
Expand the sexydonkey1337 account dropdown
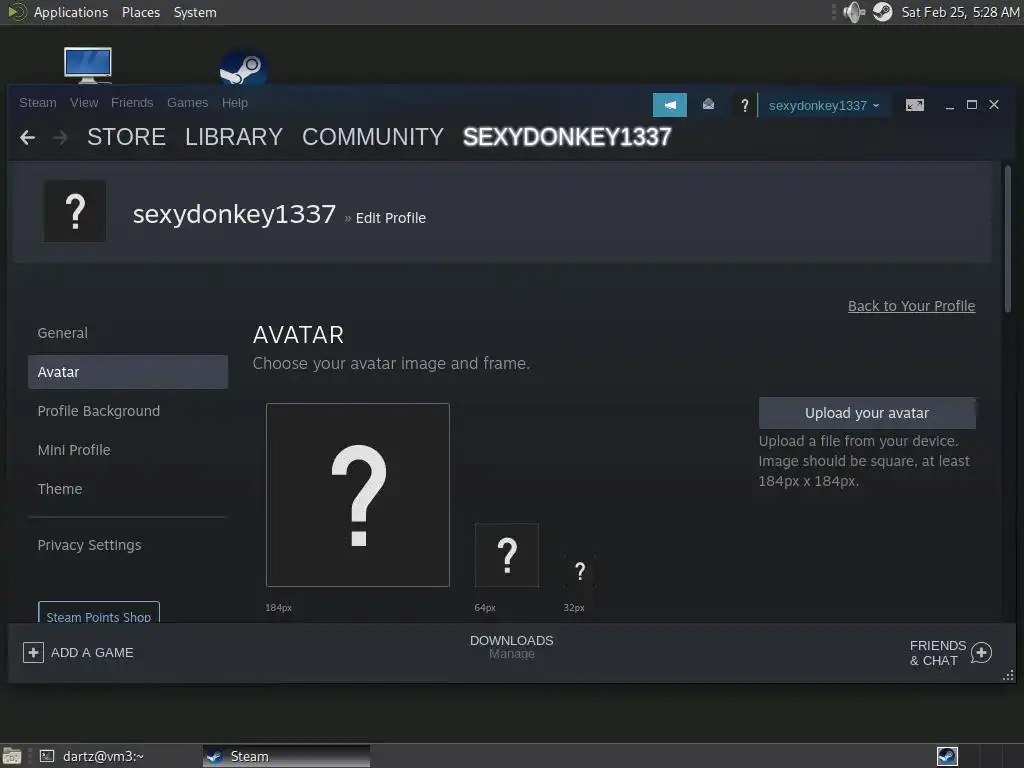(x=824, y=105)
